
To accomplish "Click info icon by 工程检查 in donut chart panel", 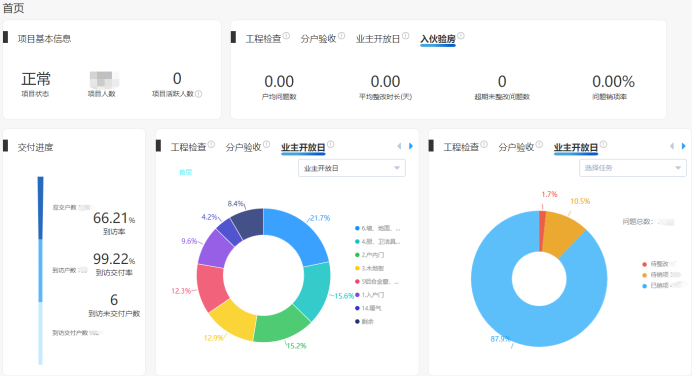I will (211, 144).
